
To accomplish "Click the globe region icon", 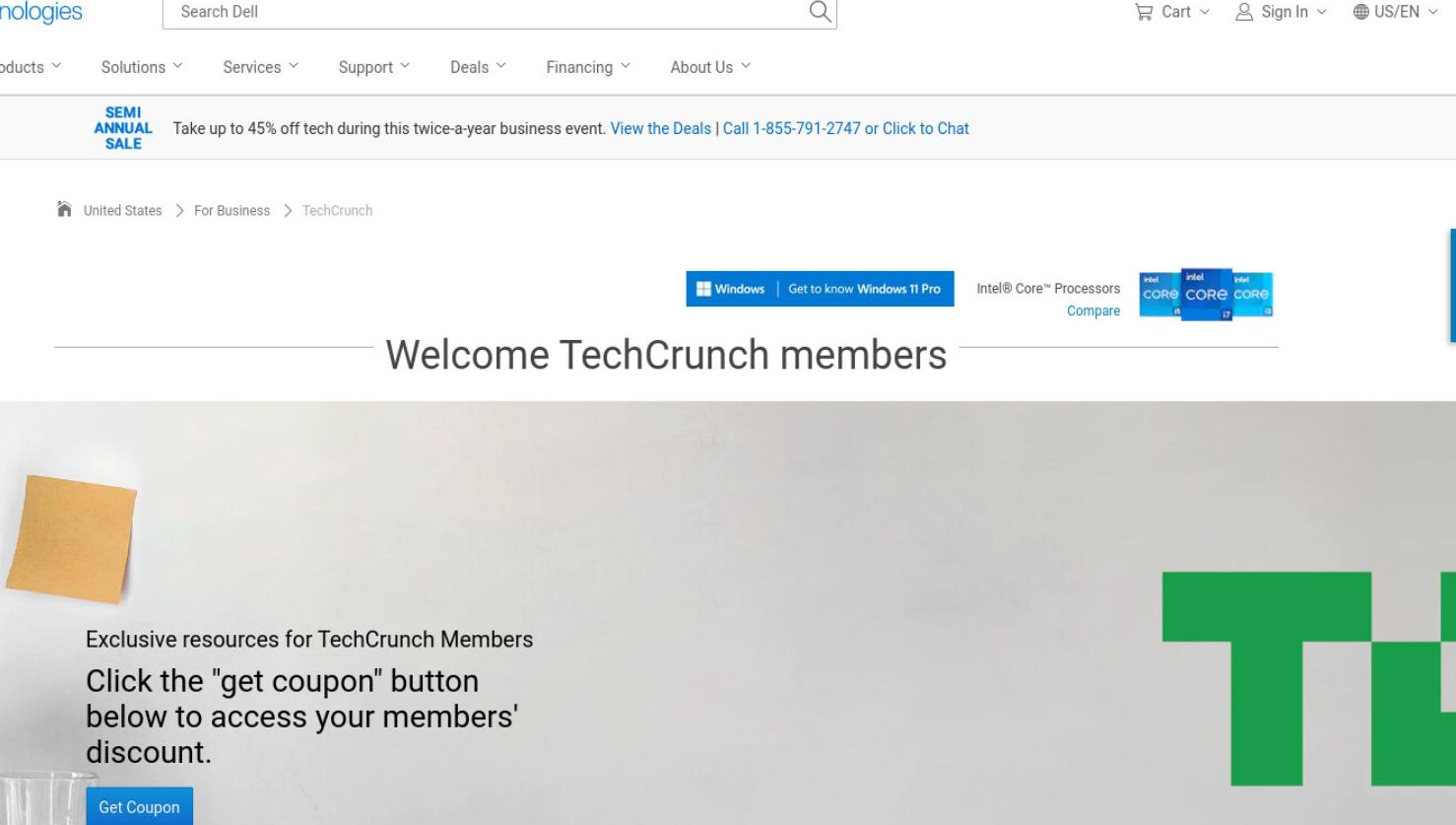I will pyautogui.click(x=1361, y=12).
